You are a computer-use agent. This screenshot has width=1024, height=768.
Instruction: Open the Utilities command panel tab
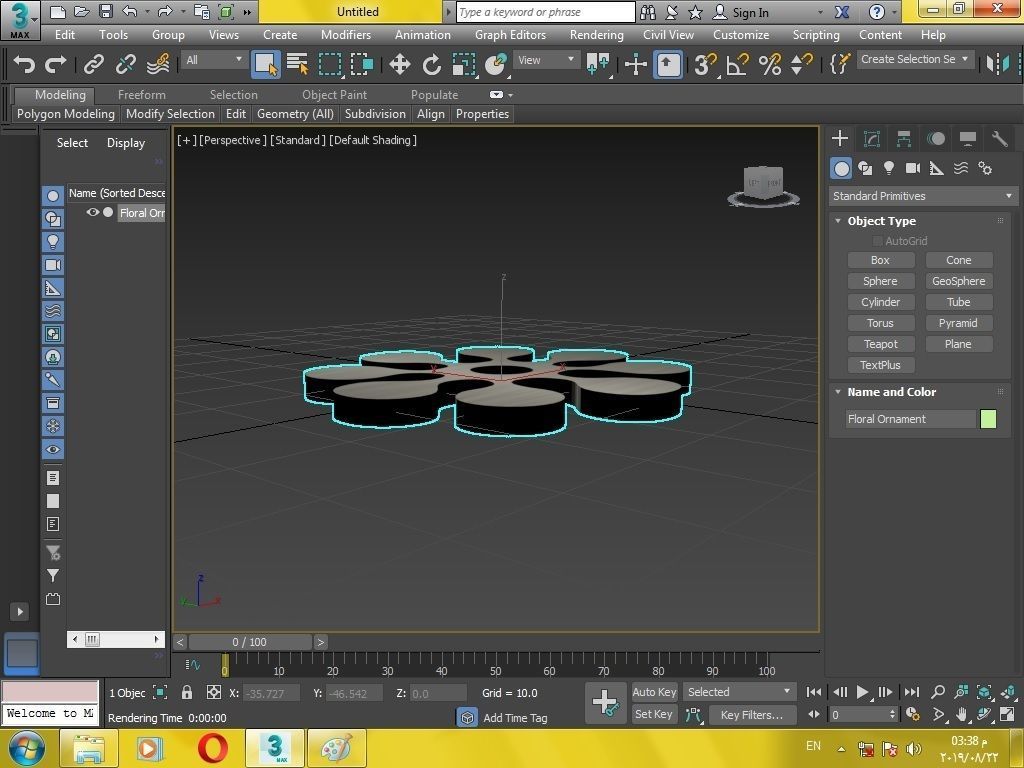pyautogui.click(x=1000, y=138)
